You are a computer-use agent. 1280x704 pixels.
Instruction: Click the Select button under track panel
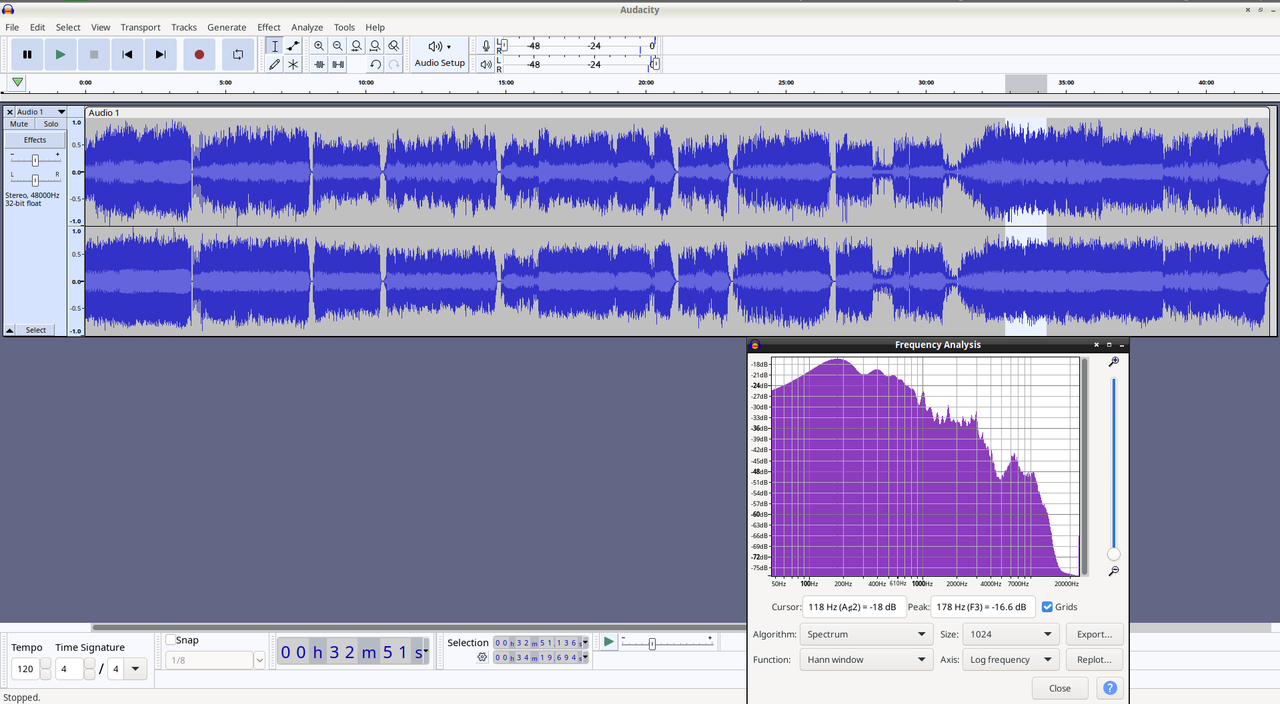click(36, 330)
